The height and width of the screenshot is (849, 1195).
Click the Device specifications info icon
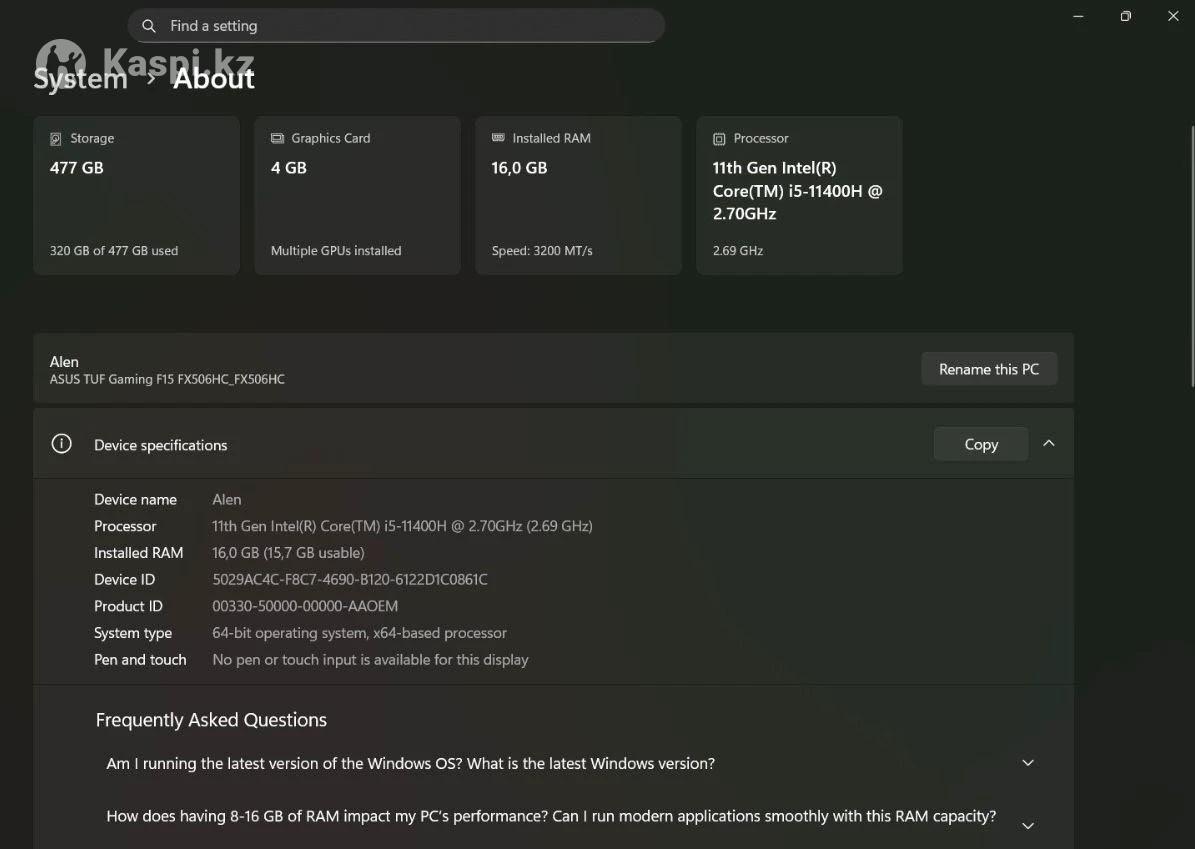tap(62, 444)
